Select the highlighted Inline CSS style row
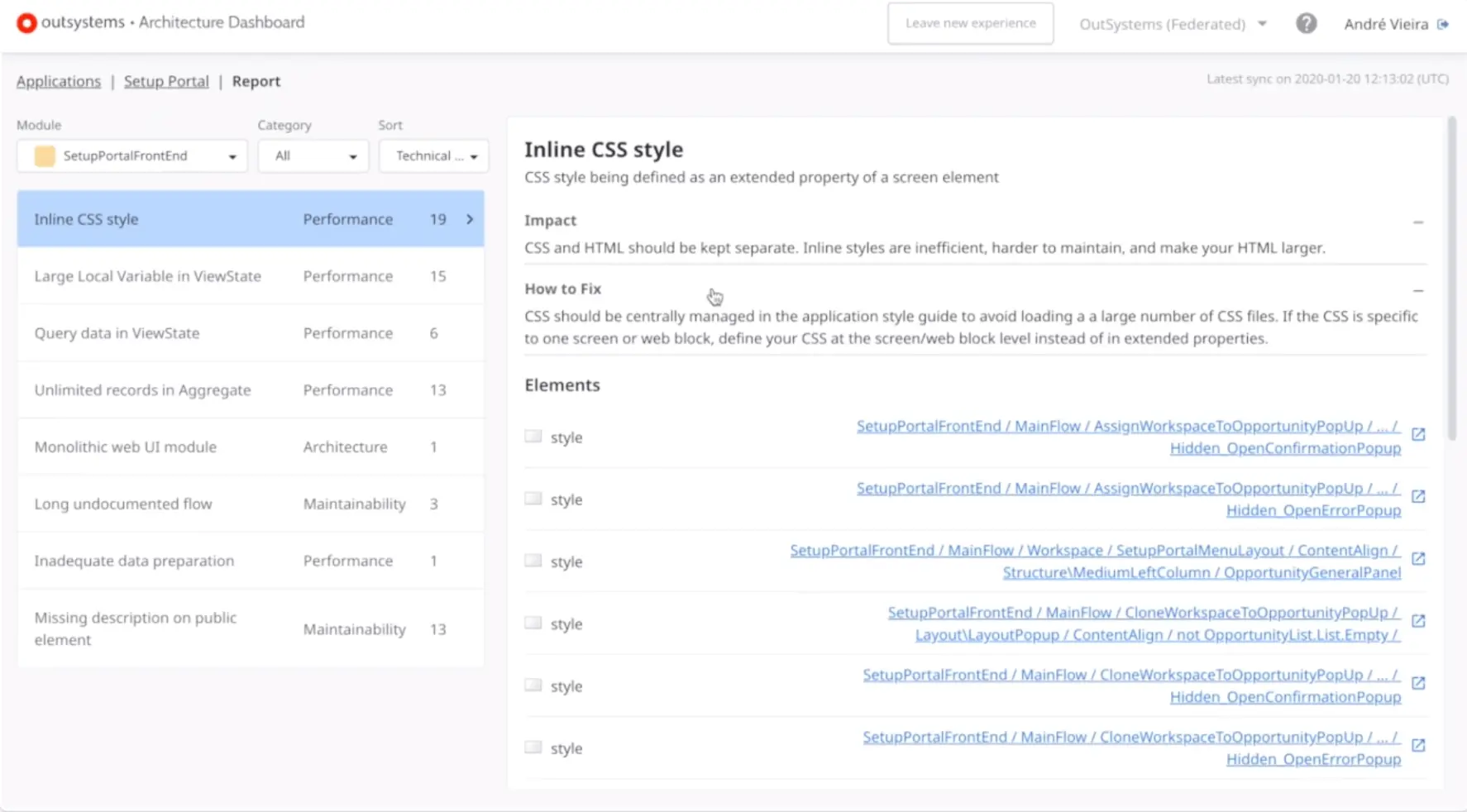 (x=251, y=219)
